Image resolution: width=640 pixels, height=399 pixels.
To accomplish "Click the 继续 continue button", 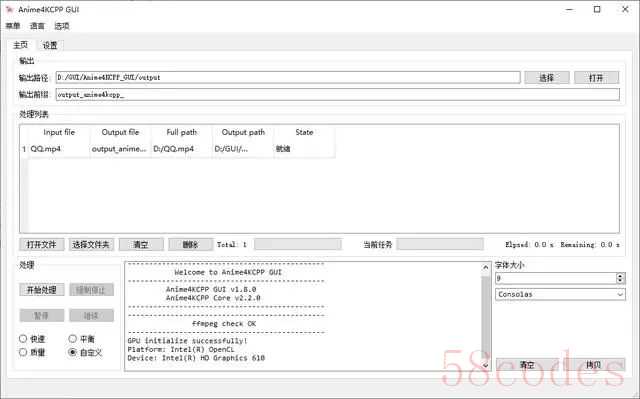I will click(91, 316).
